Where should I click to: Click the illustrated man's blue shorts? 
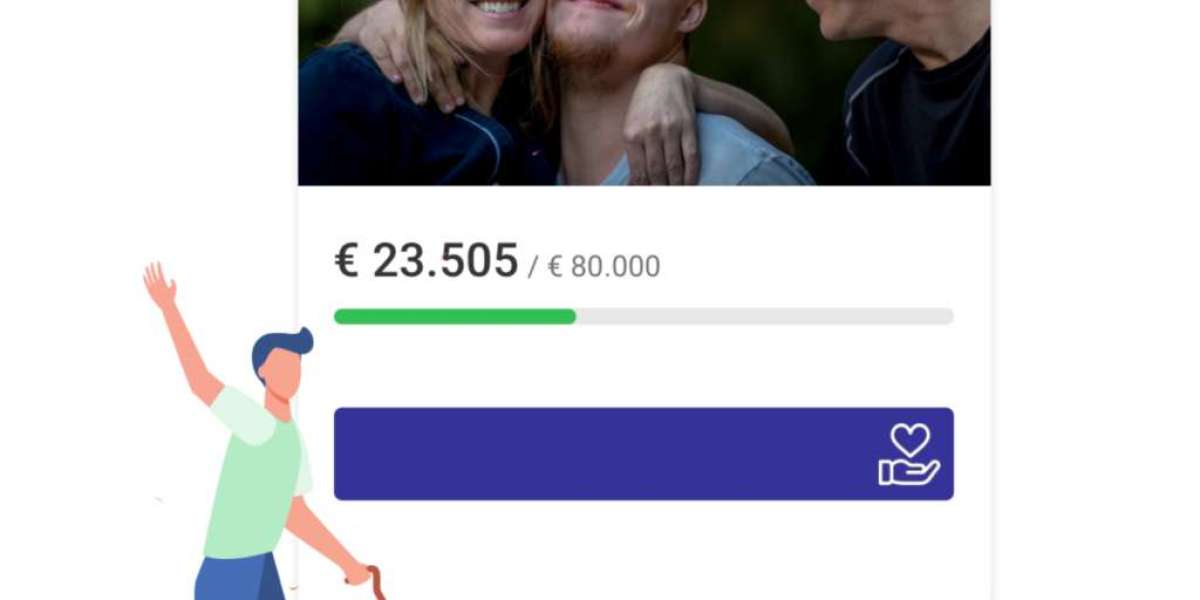[240, 577]
